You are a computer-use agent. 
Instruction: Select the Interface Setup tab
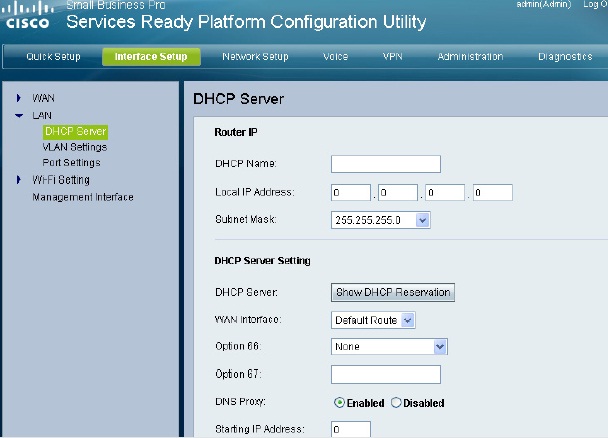click(x=151, y=57)
